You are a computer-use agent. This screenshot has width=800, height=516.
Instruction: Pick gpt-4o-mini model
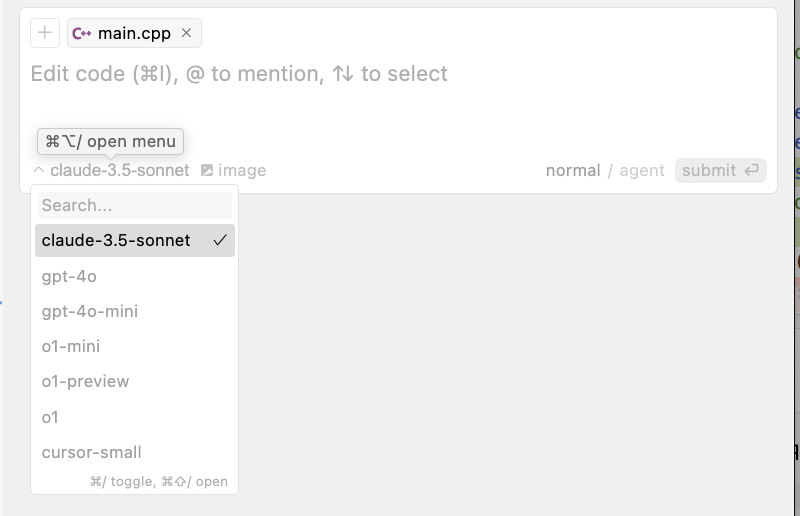point(90,311)
